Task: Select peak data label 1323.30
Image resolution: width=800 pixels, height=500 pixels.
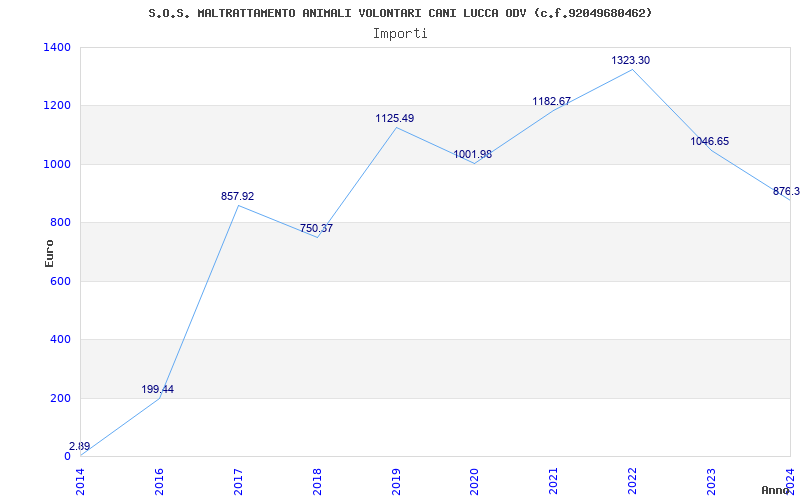Action: pyautogui.click(x=631, y=60)
